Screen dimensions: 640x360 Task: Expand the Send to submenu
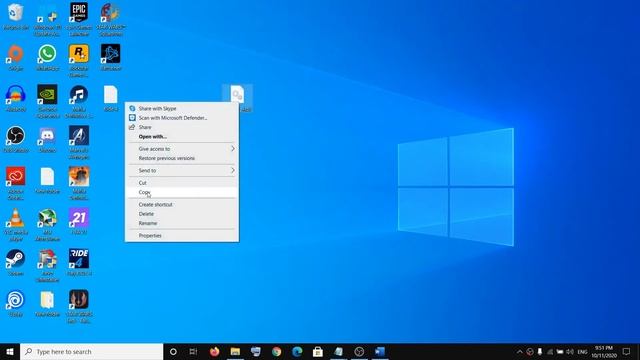(182, 171)
